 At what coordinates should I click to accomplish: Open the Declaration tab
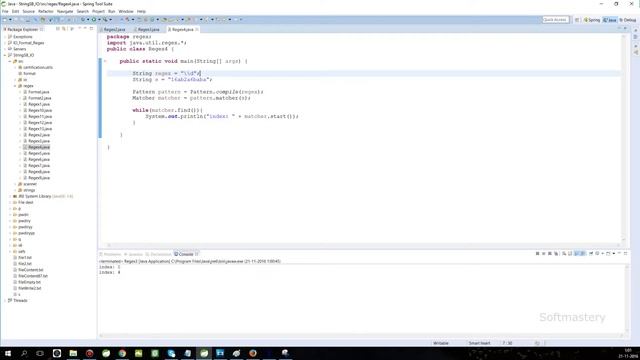pyautogui.click(x=158, y=254)
